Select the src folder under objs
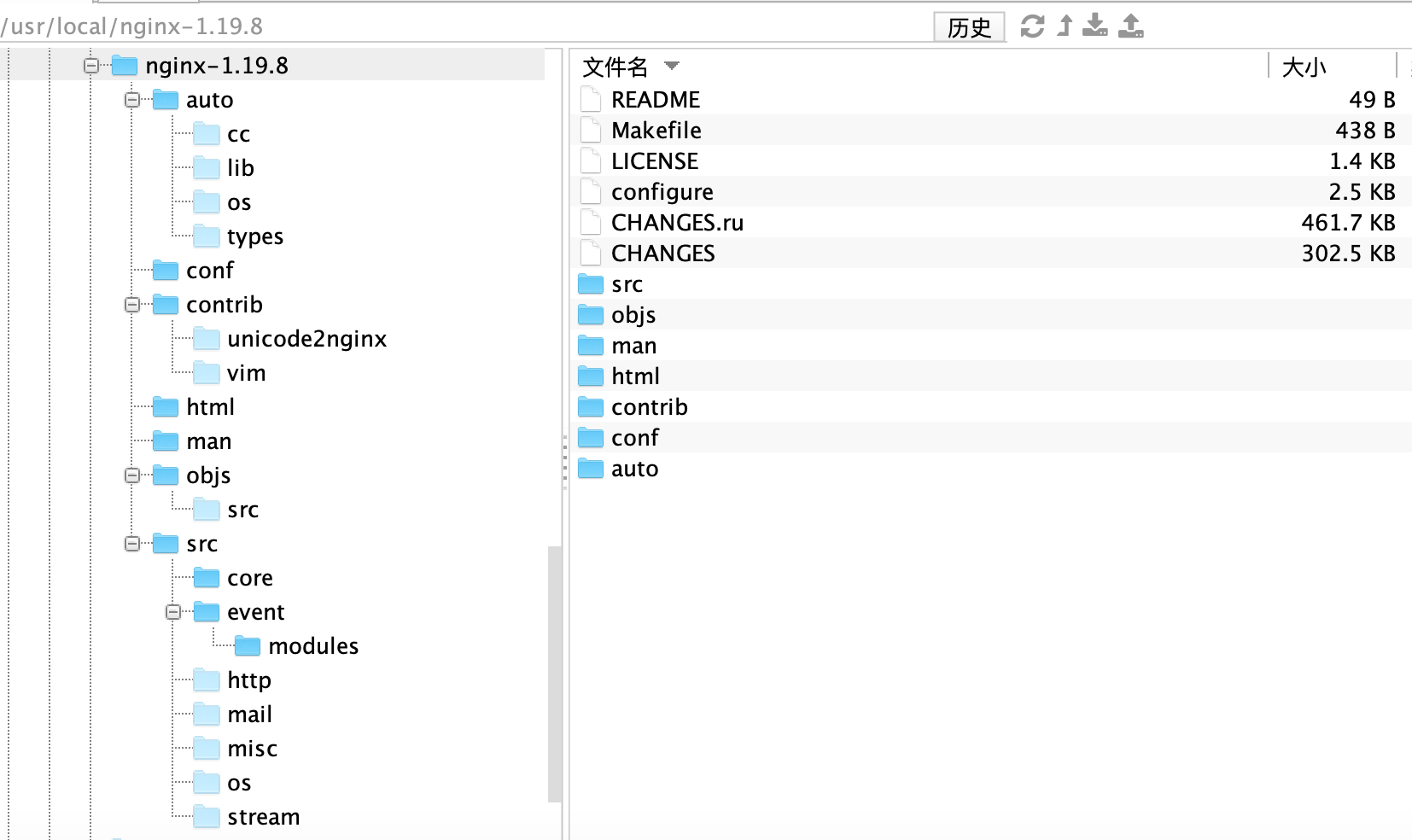 226,510
